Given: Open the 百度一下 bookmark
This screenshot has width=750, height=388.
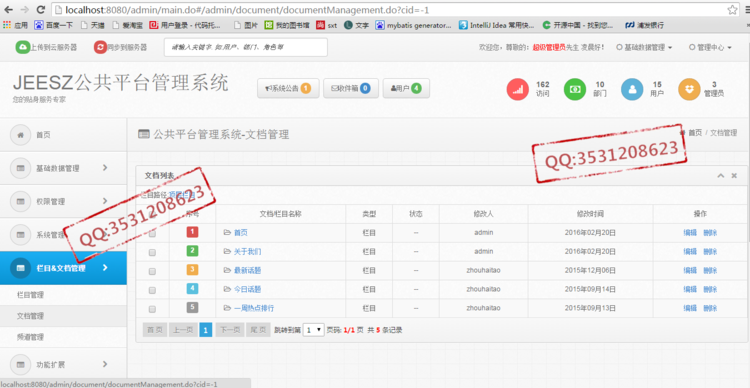Looking at the screenshot, I should point(54,25).
